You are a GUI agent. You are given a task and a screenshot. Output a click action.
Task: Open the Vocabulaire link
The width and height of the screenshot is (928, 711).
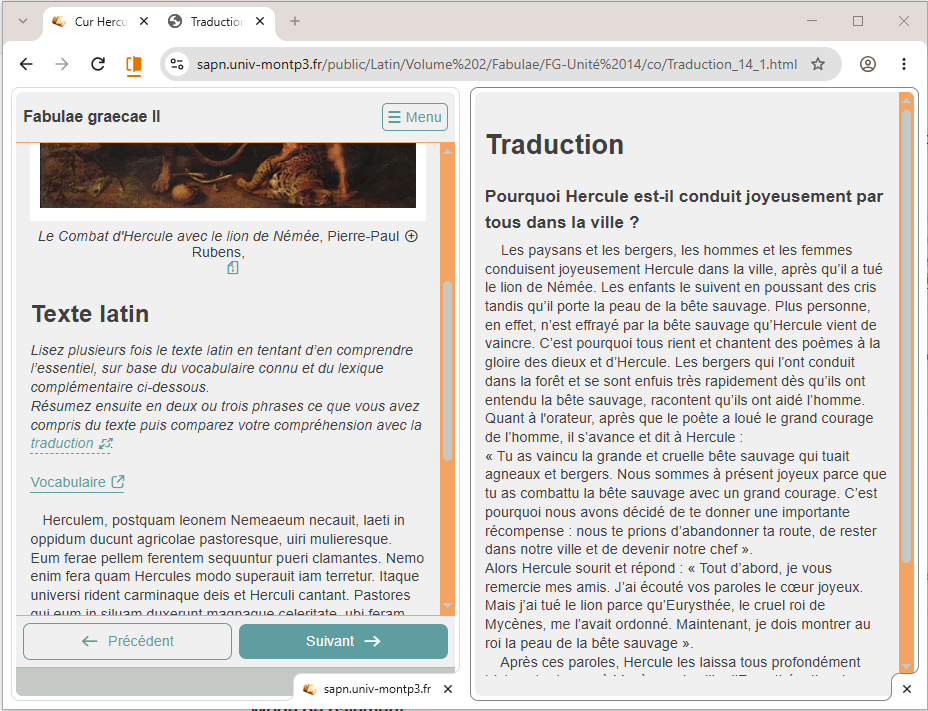[x=78, y=482]
